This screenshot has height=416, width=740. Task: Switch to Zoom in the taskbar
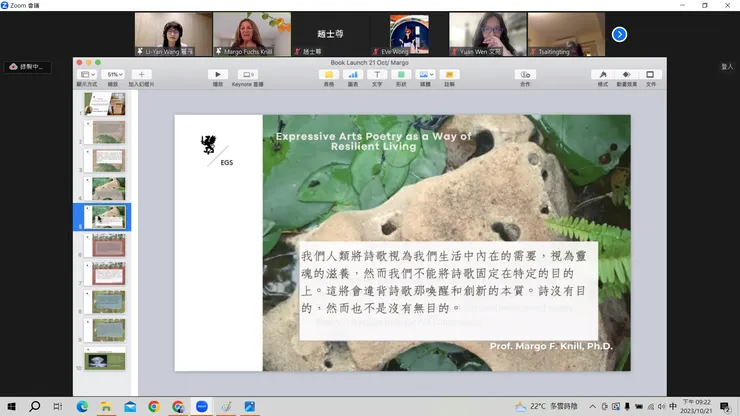202,407
